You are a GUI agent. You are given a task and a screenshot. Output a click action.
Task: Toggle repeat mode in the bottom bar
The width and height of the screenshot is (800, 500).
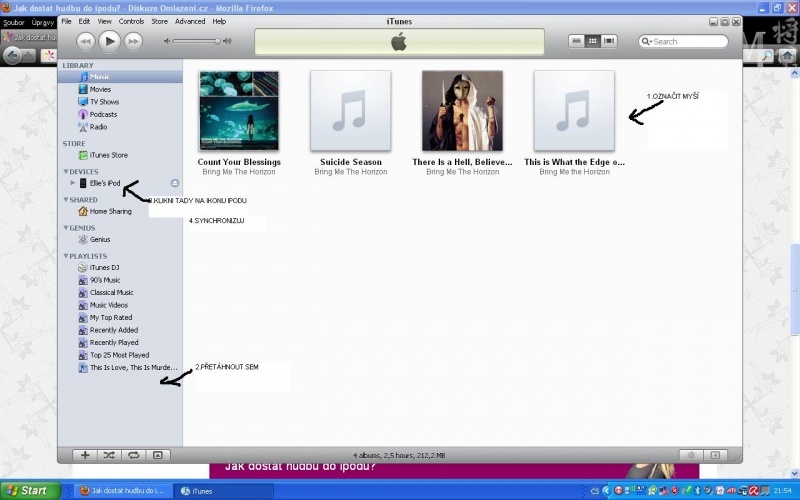click(132, 455)
